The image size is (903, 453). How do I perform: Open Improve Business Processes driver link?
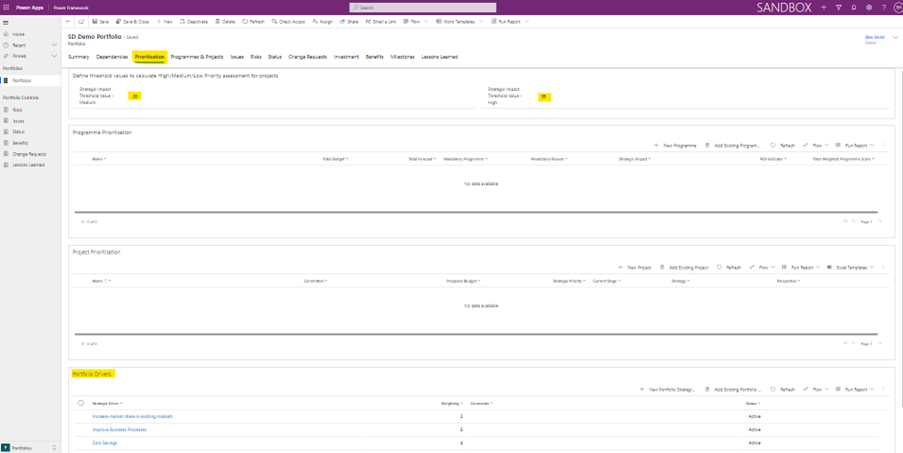click(120, 429)
